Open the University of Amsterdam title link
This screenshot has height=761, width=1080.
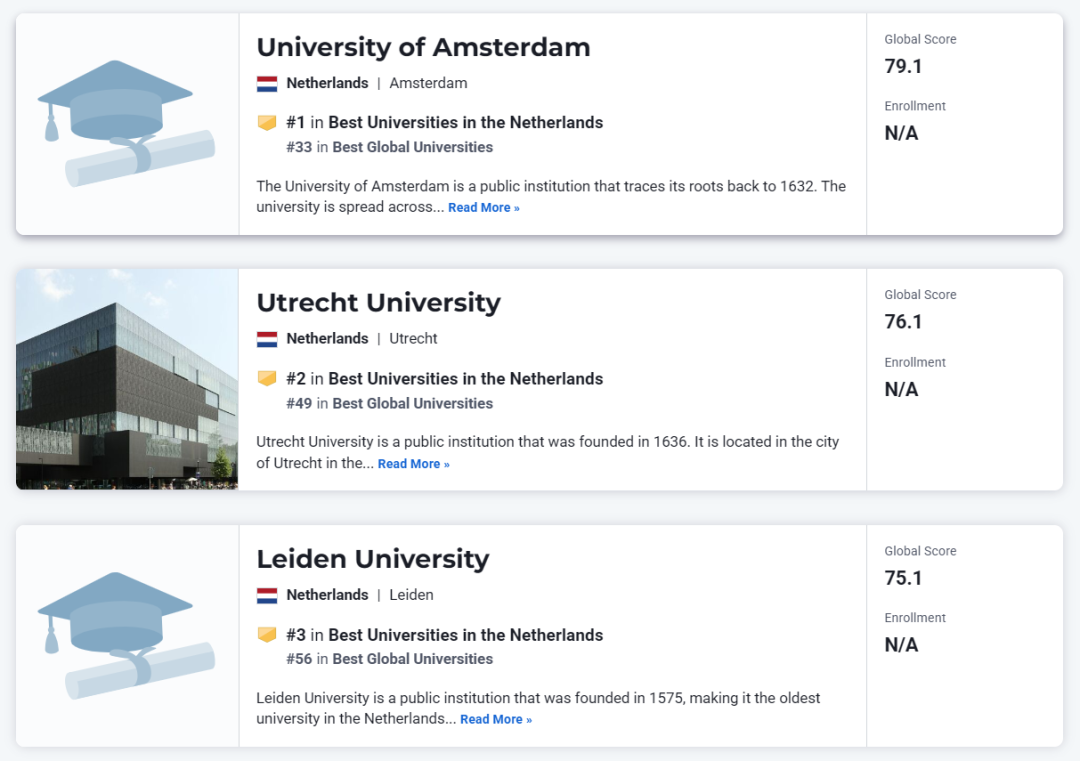[423, 47]
